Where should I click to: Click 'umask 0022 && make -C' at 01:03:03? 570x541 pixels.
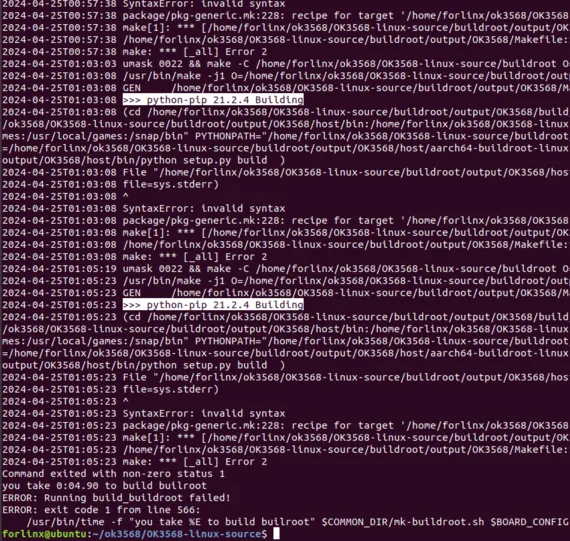pos(186,64)
